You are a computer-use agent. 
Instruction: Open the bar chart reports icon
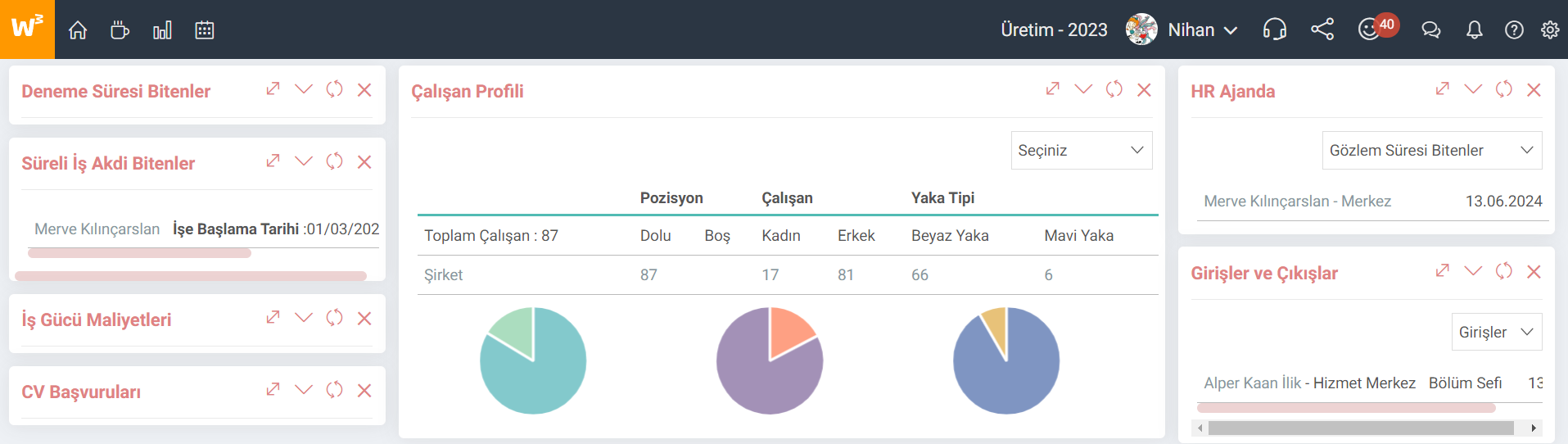162,30
